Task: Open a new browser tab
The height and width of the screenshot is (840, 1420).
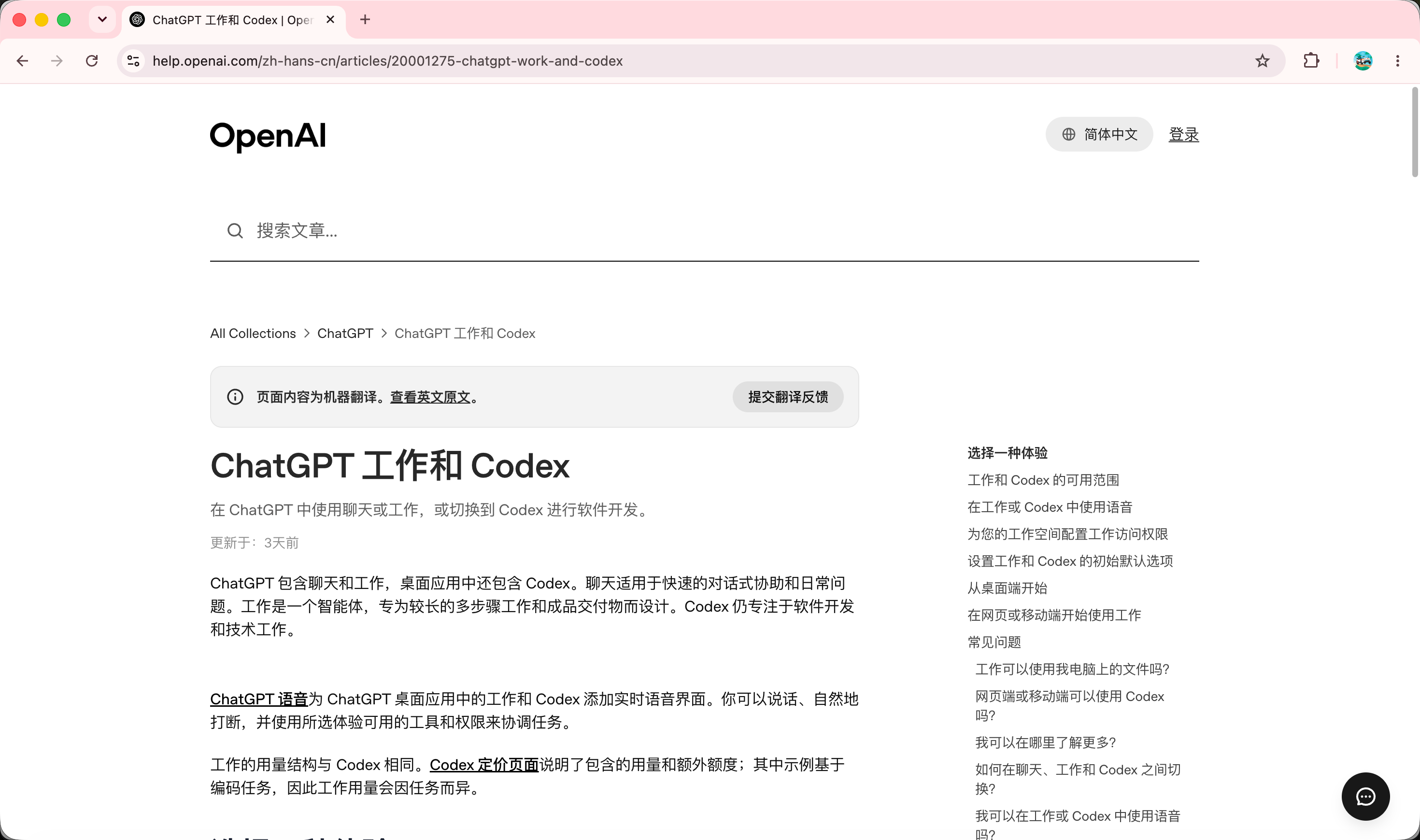Action: (x=365, y=20)
